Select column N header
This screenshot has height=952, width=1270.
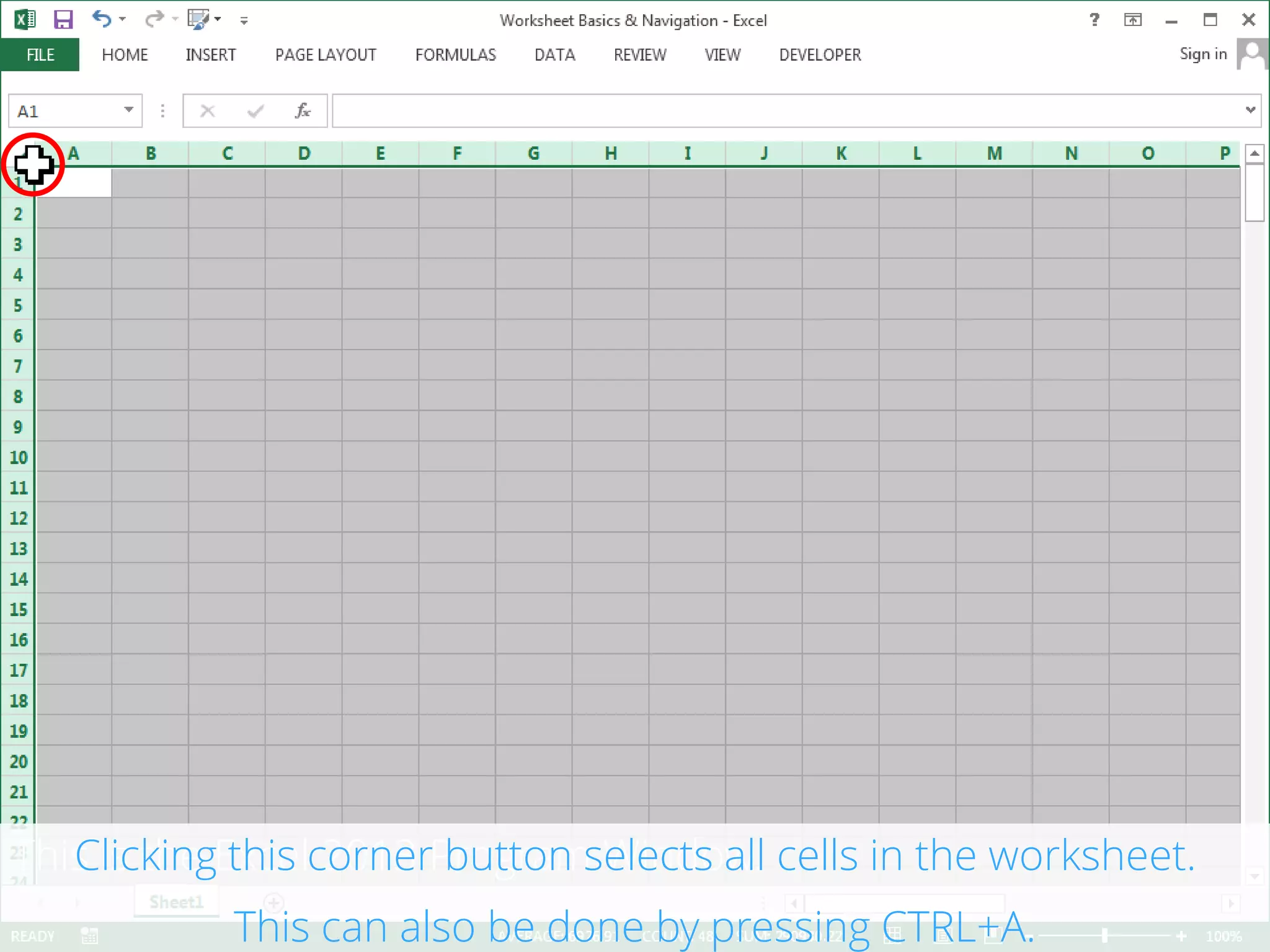pyautogui.click(x=1071, y=153)
